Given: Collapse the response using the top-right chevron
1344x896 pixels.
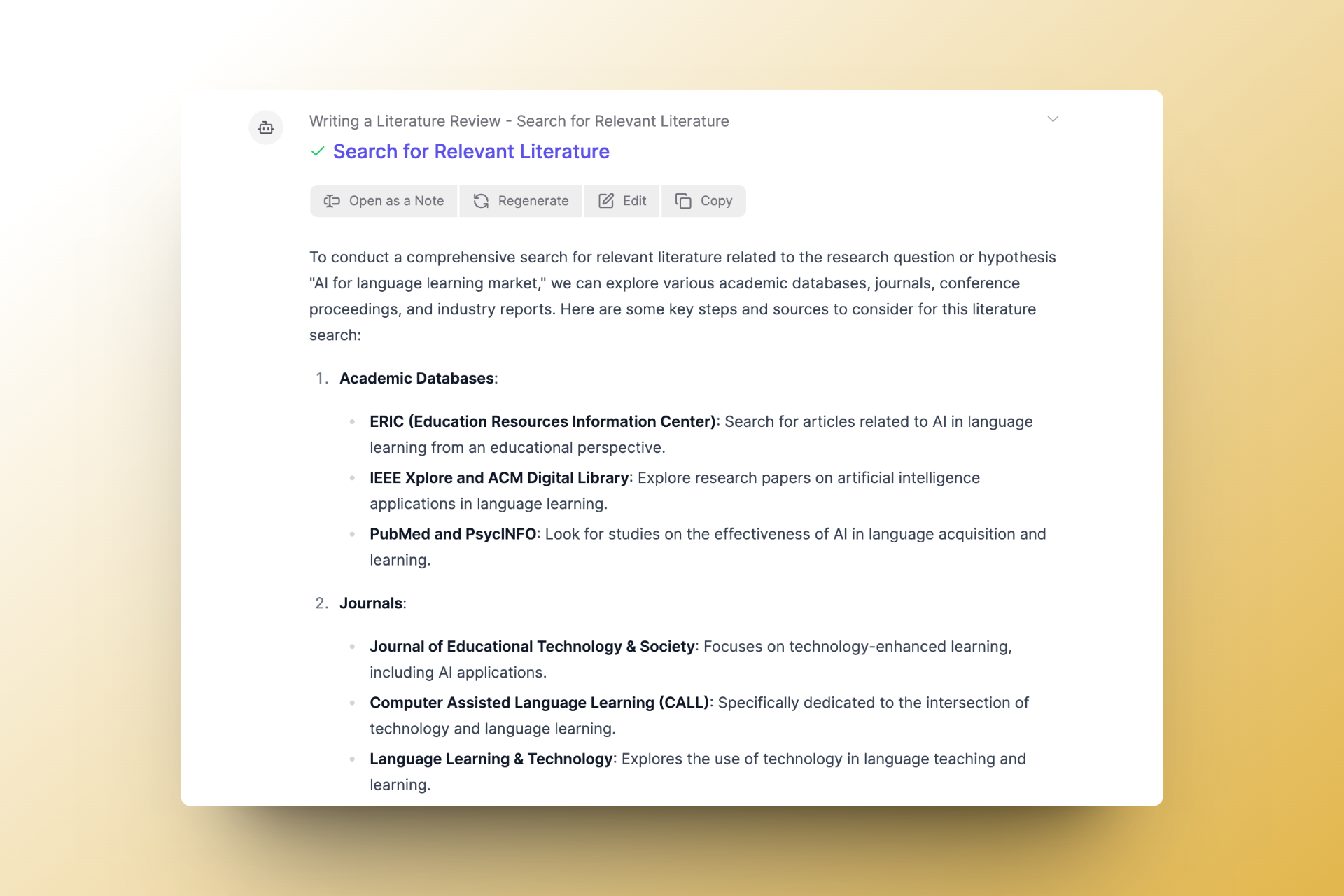Looking at the screenshot, I should click(1053, 119).
